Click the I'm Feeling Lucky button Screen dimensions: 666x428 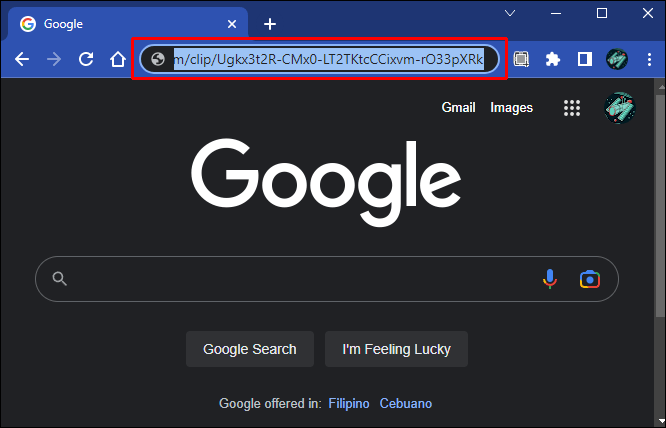click(396, 349)
